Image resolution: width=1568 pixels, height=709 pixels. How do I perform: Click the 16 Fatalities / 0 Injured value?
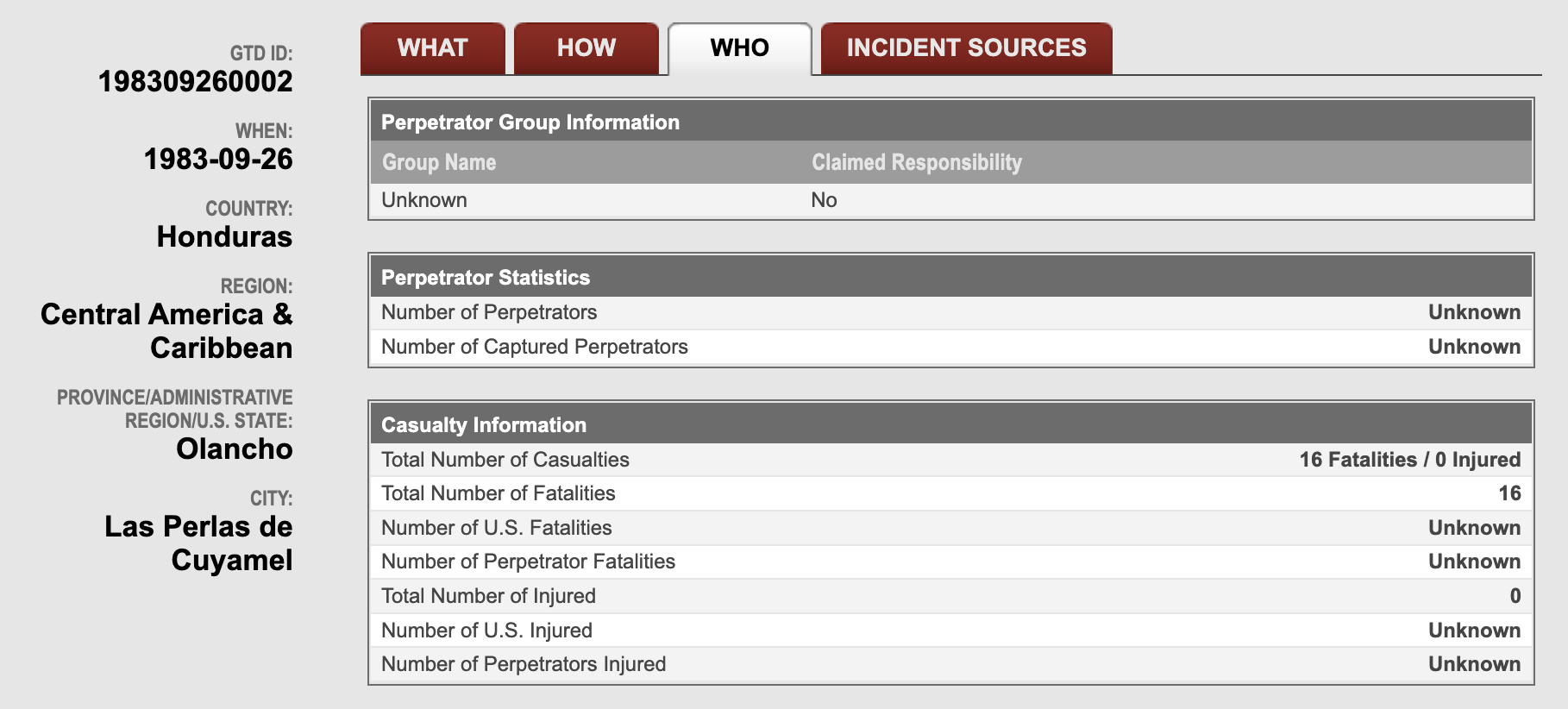[x=1410, y=460]
